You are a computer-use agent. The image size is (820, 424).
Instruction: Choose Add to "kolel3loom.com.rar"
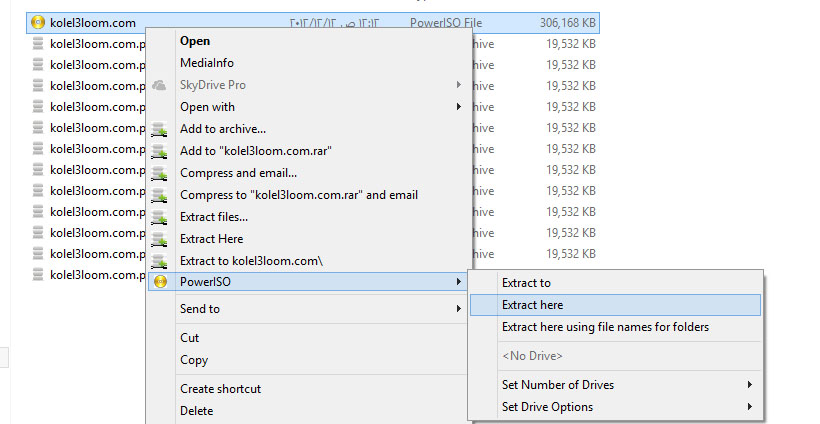(256, 151)
